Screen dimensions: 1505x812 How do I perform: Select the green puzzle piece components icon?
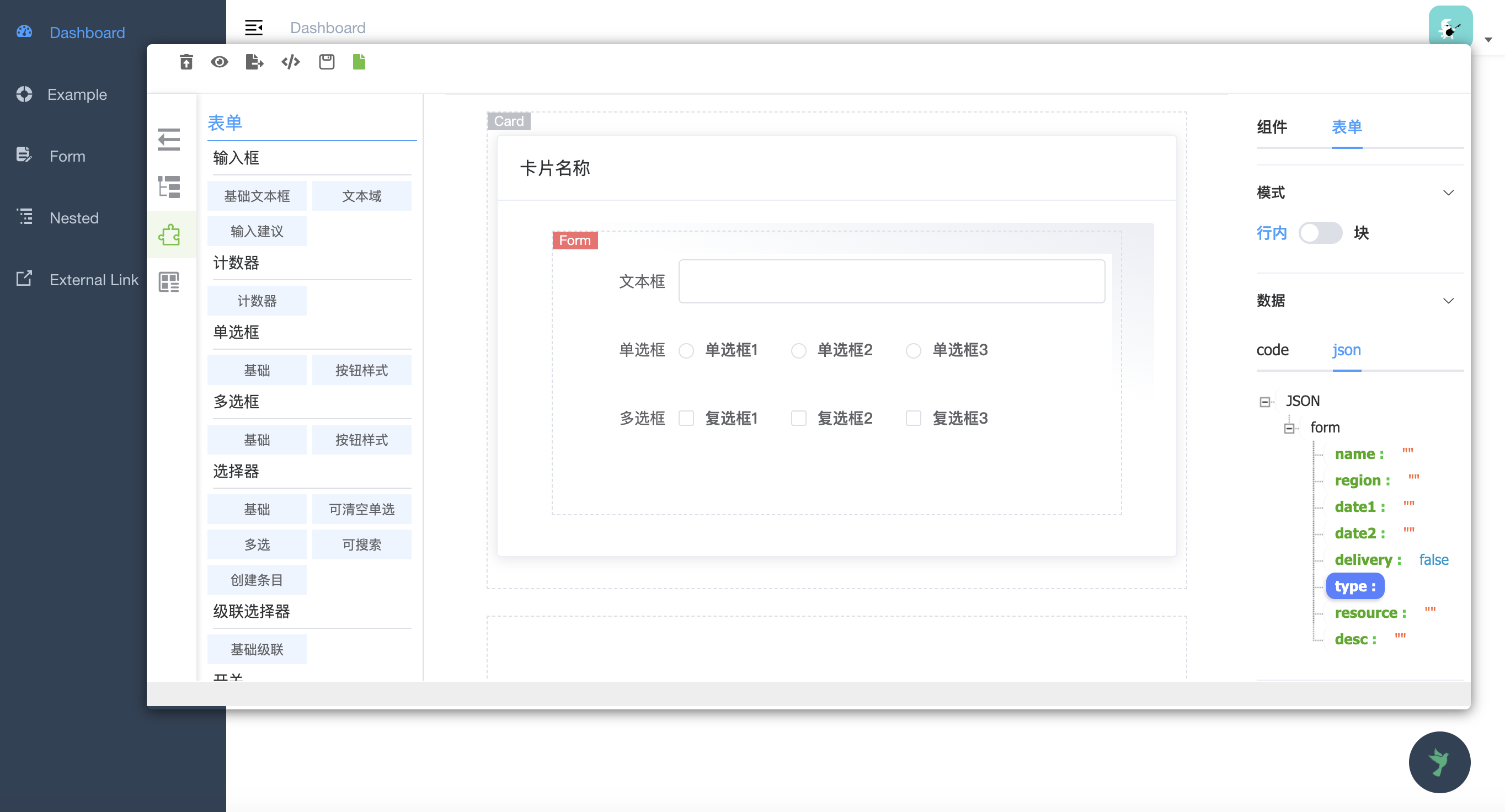point(169,234)
